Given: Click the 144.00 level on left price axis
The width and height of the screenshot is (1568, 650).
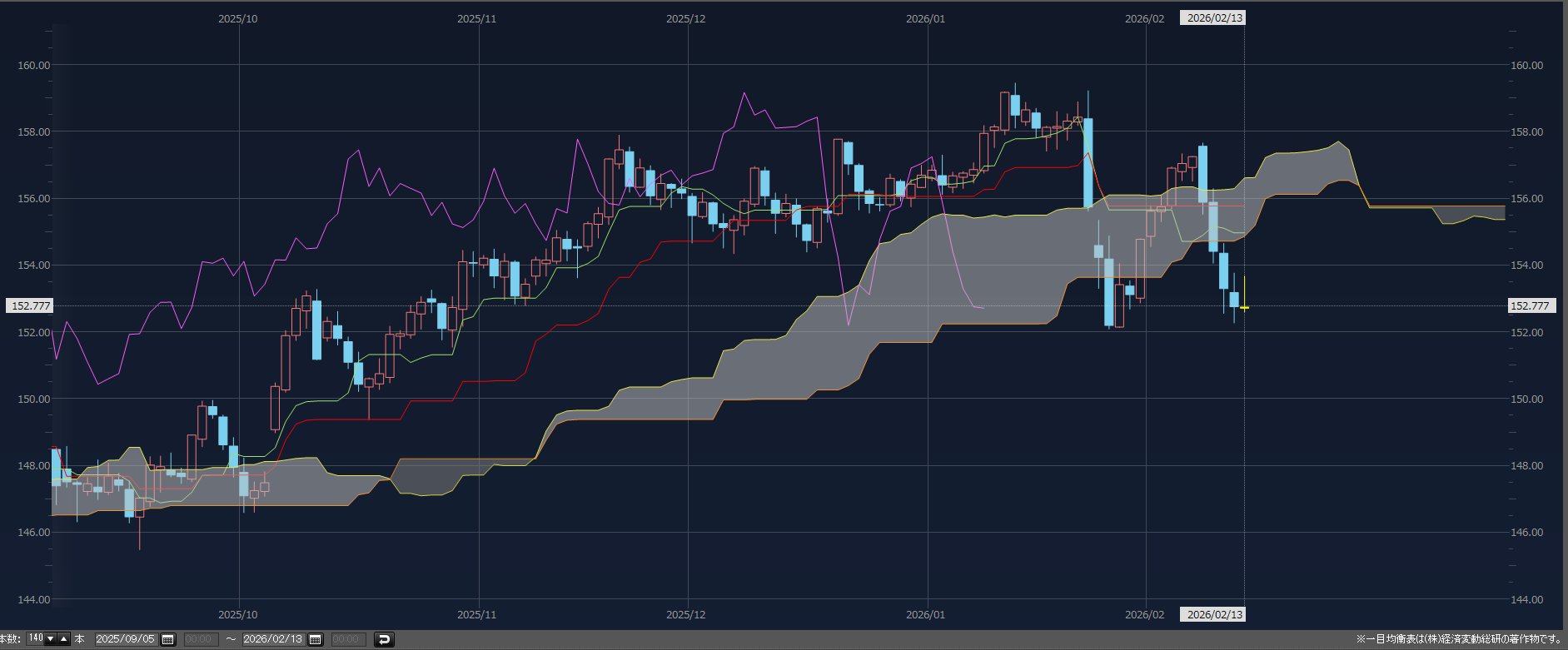Looking at the screenshot, I should coord(34,599).
